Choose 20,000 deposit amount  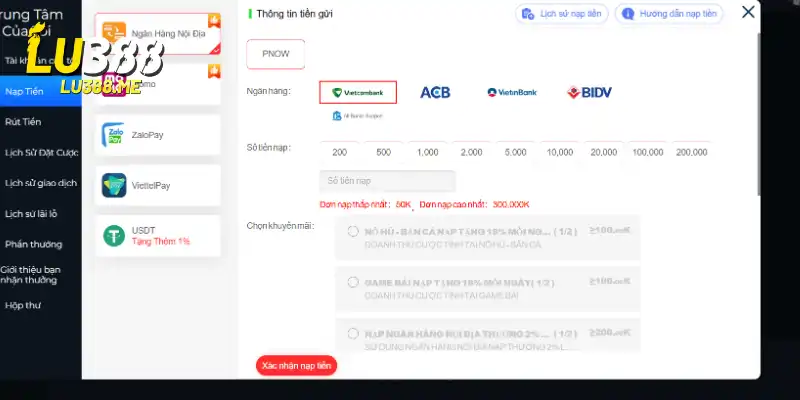point(604,152)
